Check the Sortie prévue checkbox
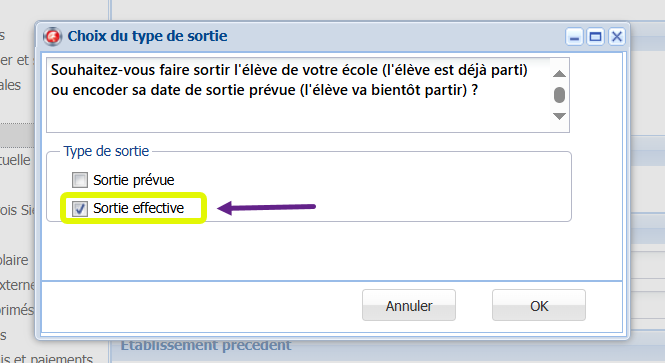 pyautogui.click(x=80, y=180)
